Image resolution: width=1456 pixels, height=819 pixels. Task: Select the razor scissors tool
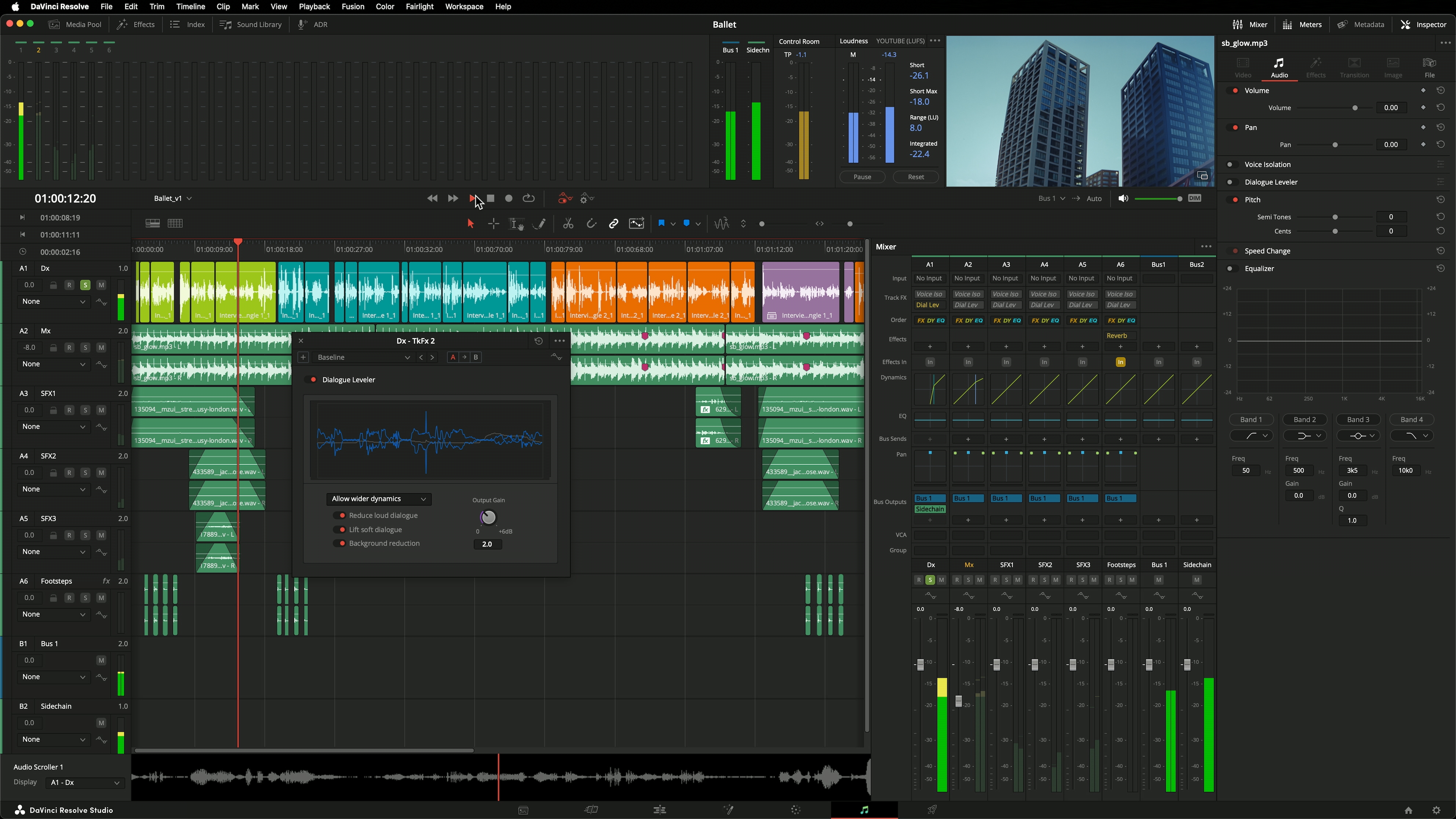tap(568, 224)
